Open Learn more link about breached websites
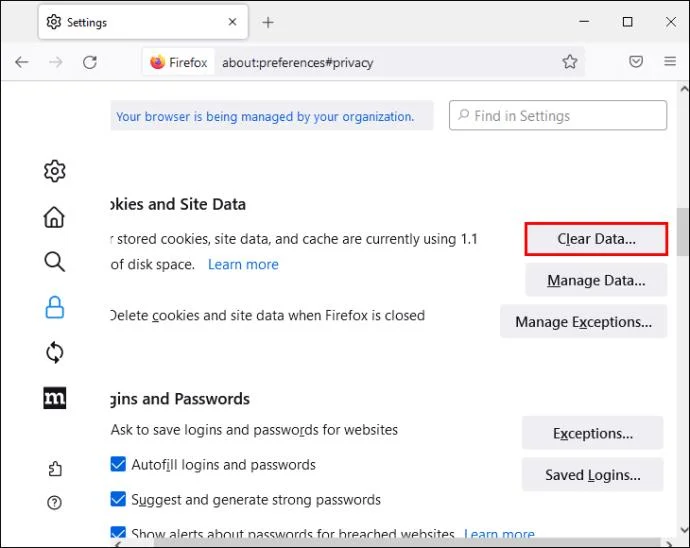 tap(499, 534)
